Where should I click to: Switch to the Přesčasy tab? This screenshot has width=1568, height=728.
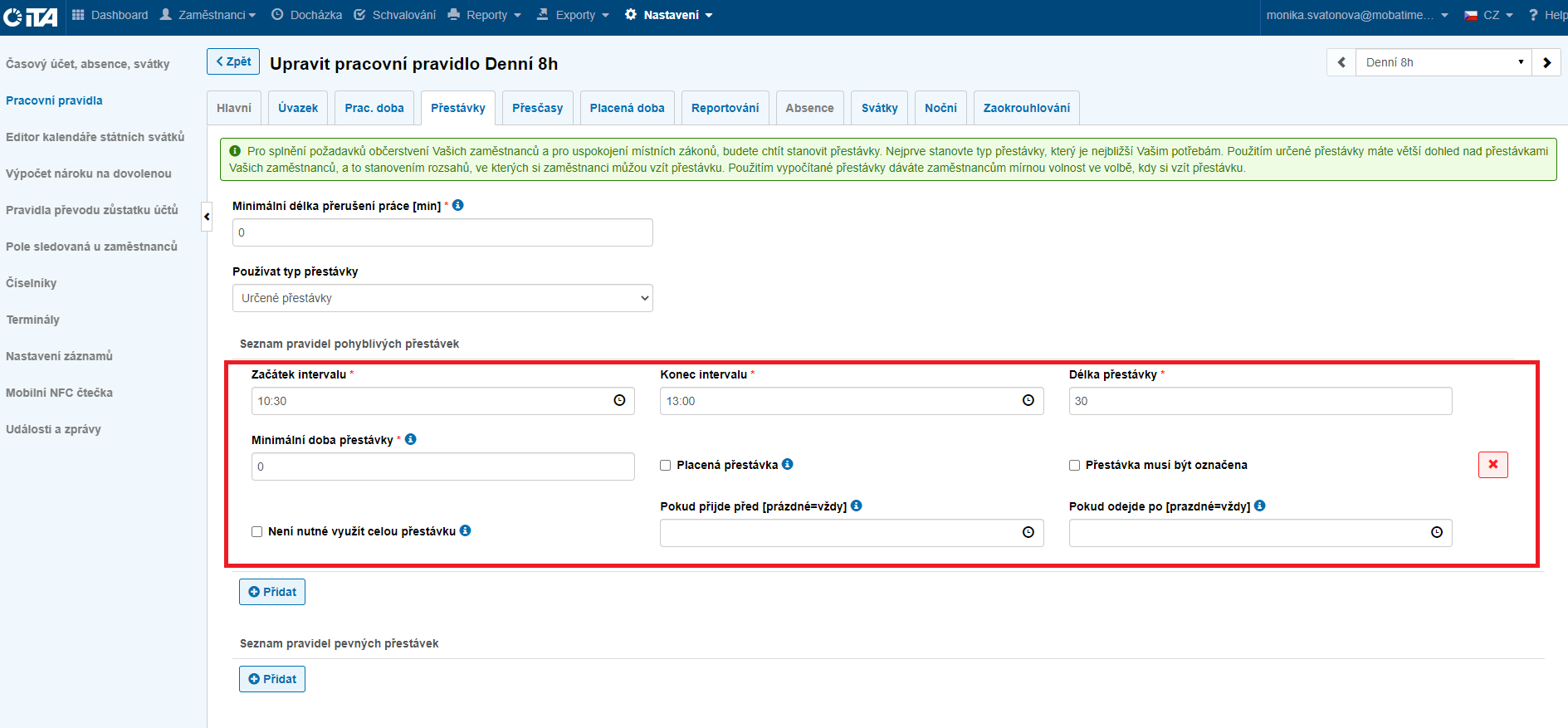coord(537,108)
